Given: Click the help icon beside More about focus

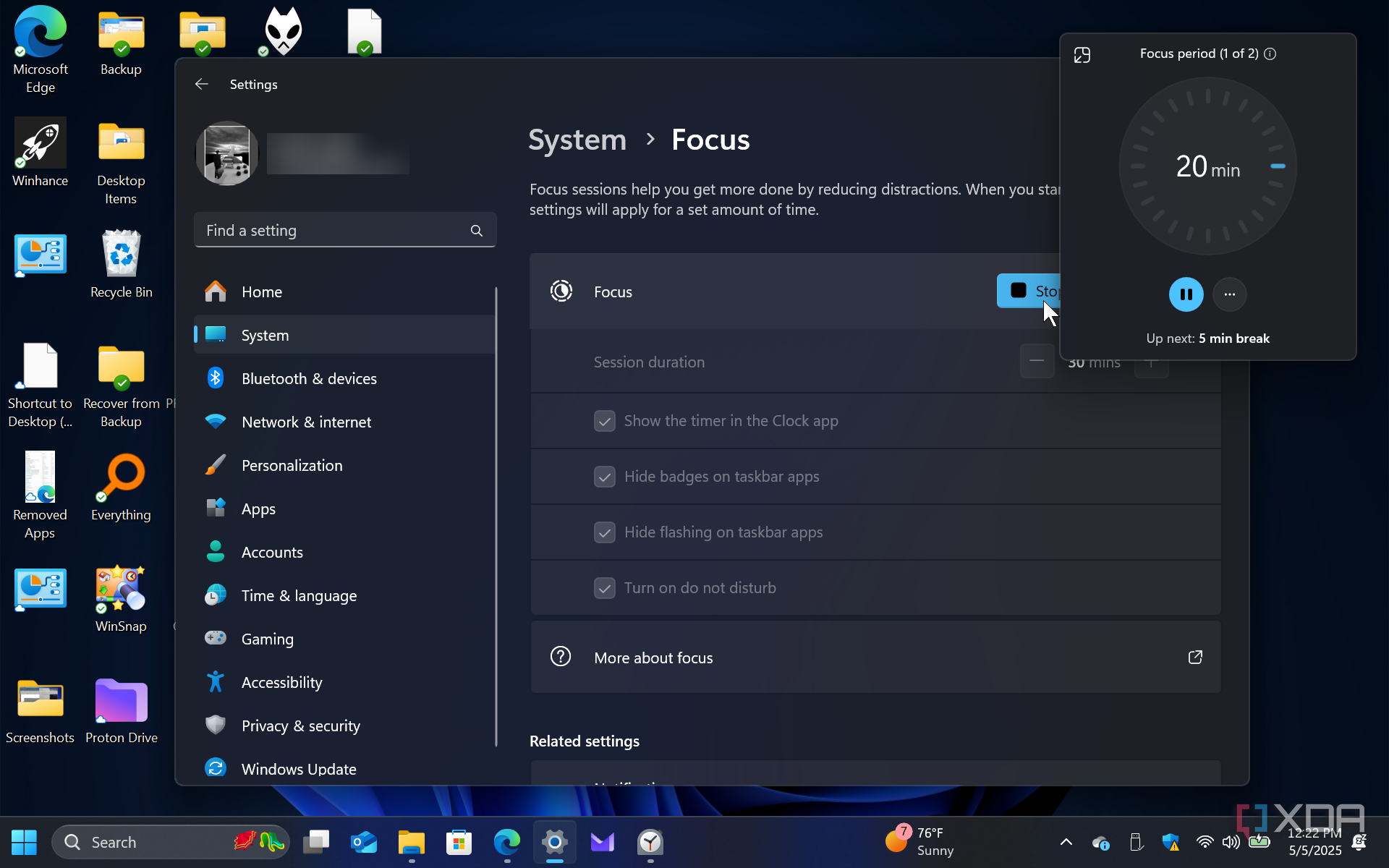Looking at the screenshot, I should coord(561,657).
